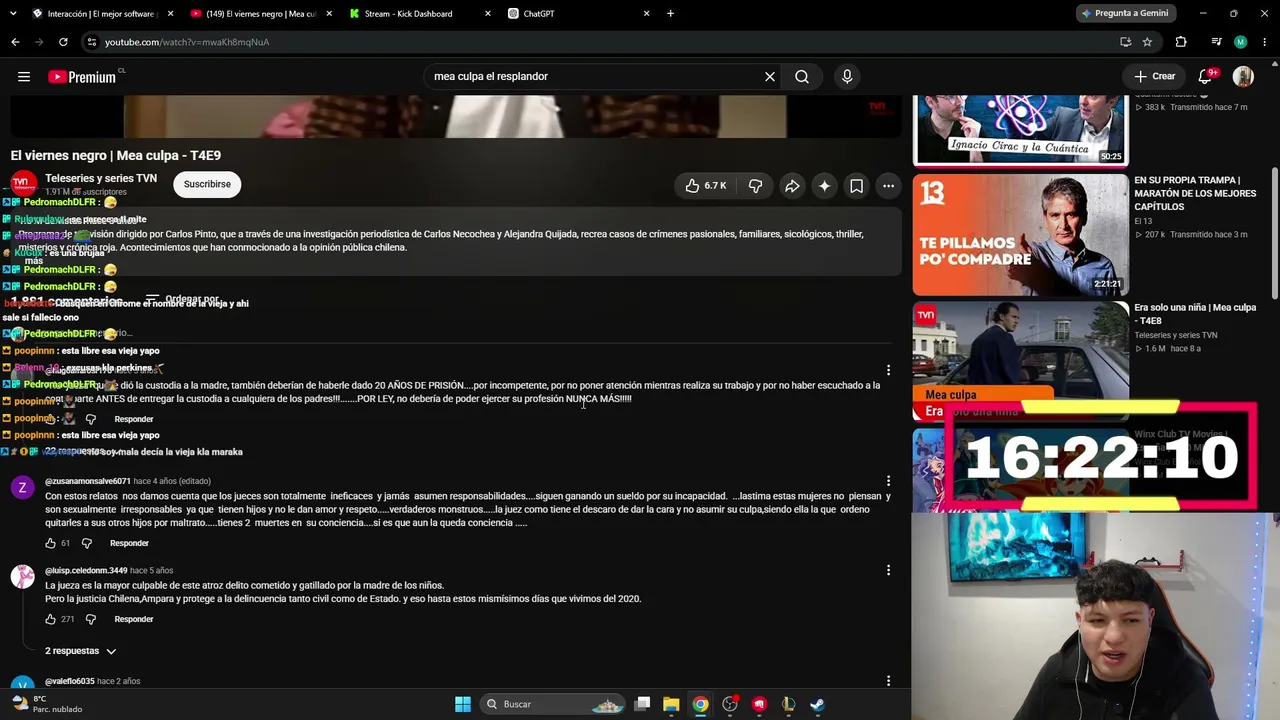Open @zusanamonsalve6071 username link
The image size is (1280, 720).
[88, 481]
